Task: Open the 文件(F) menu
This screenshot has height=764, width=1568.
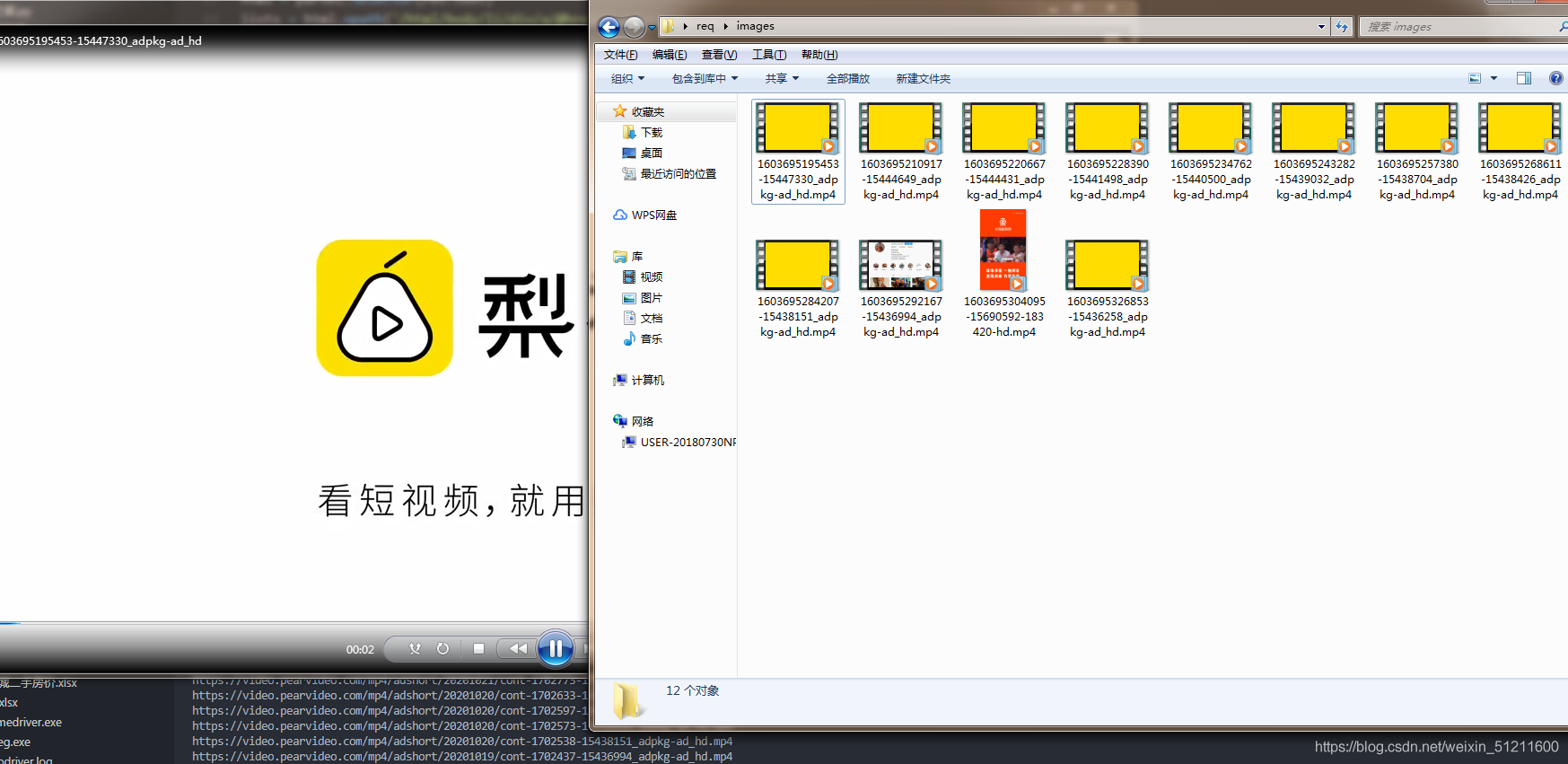Action: coord(621,55)
